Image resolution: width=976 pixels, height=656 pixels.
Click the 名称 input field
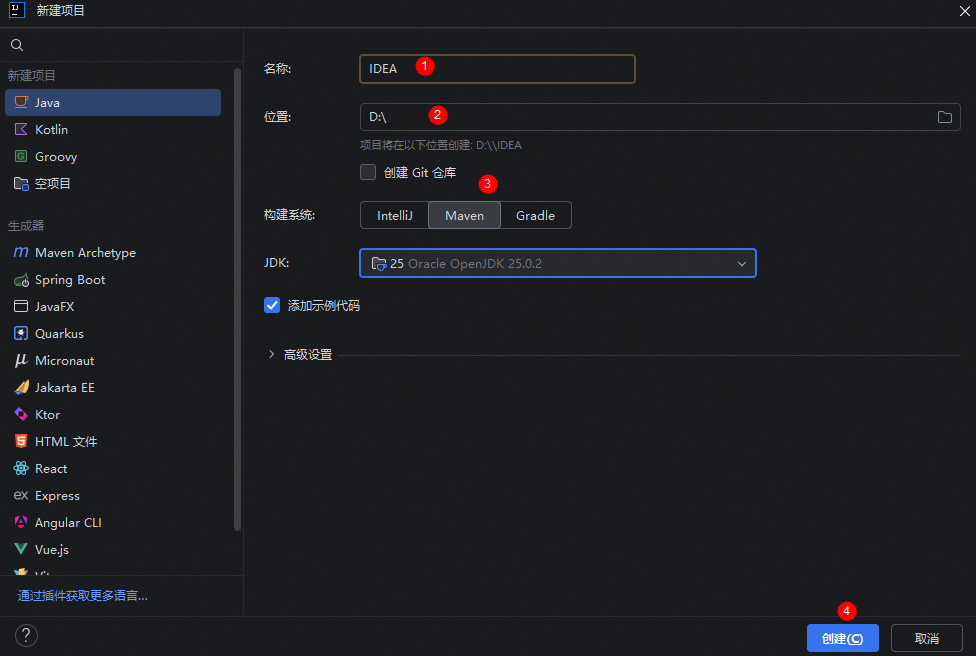[x=497, y=68]
